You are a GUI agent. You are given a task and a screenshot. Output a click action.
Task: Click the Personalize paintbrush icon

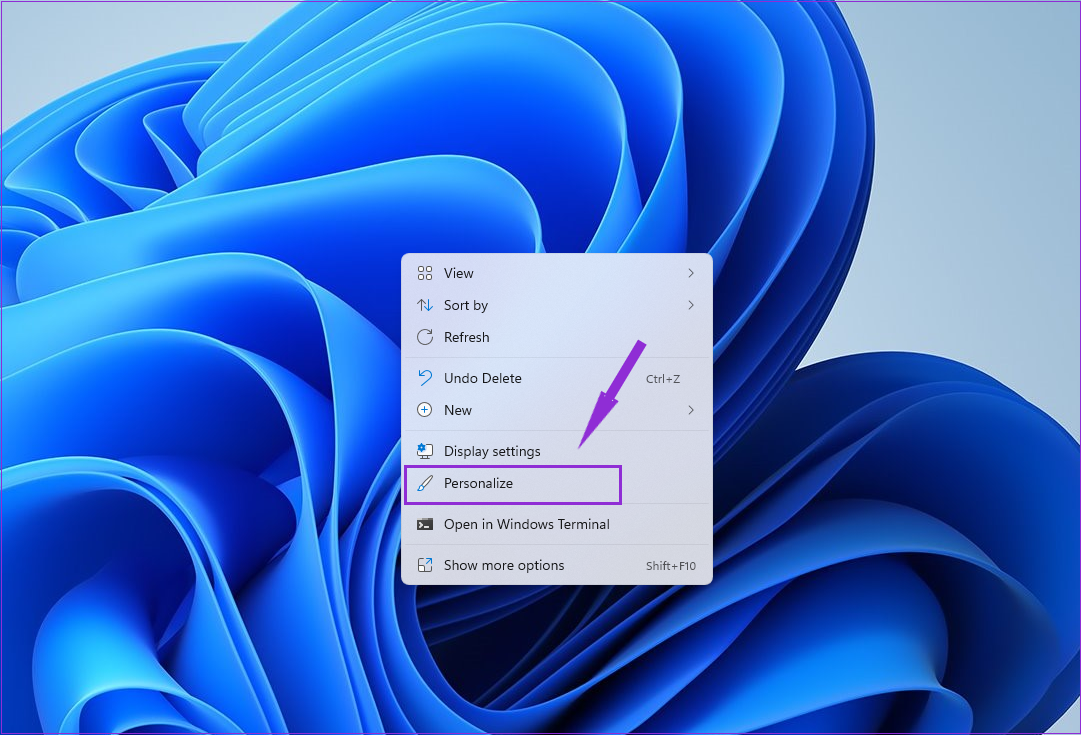[x=426, y=484]
